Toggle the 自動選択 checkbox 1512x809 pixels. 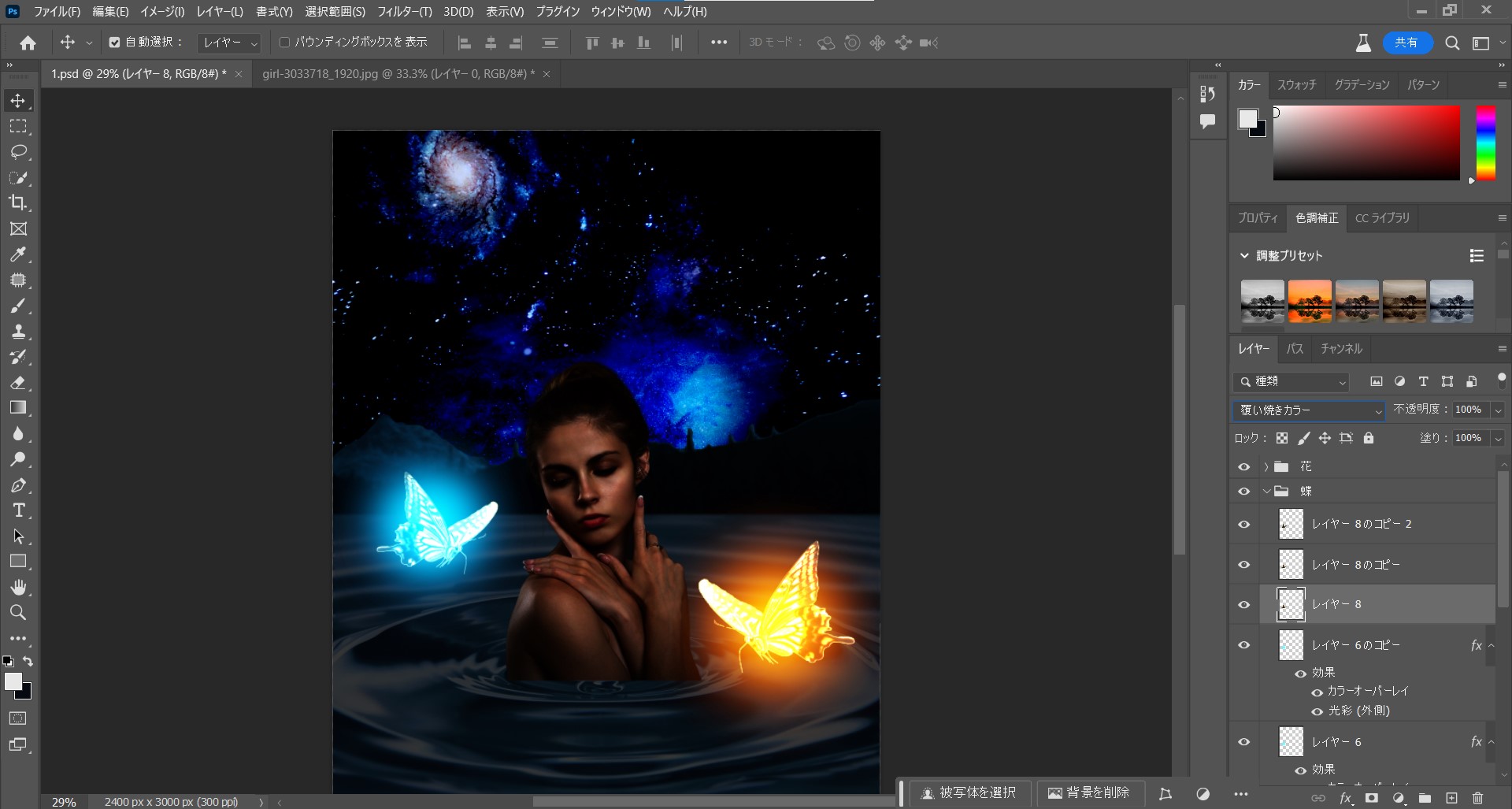point(114,43)
